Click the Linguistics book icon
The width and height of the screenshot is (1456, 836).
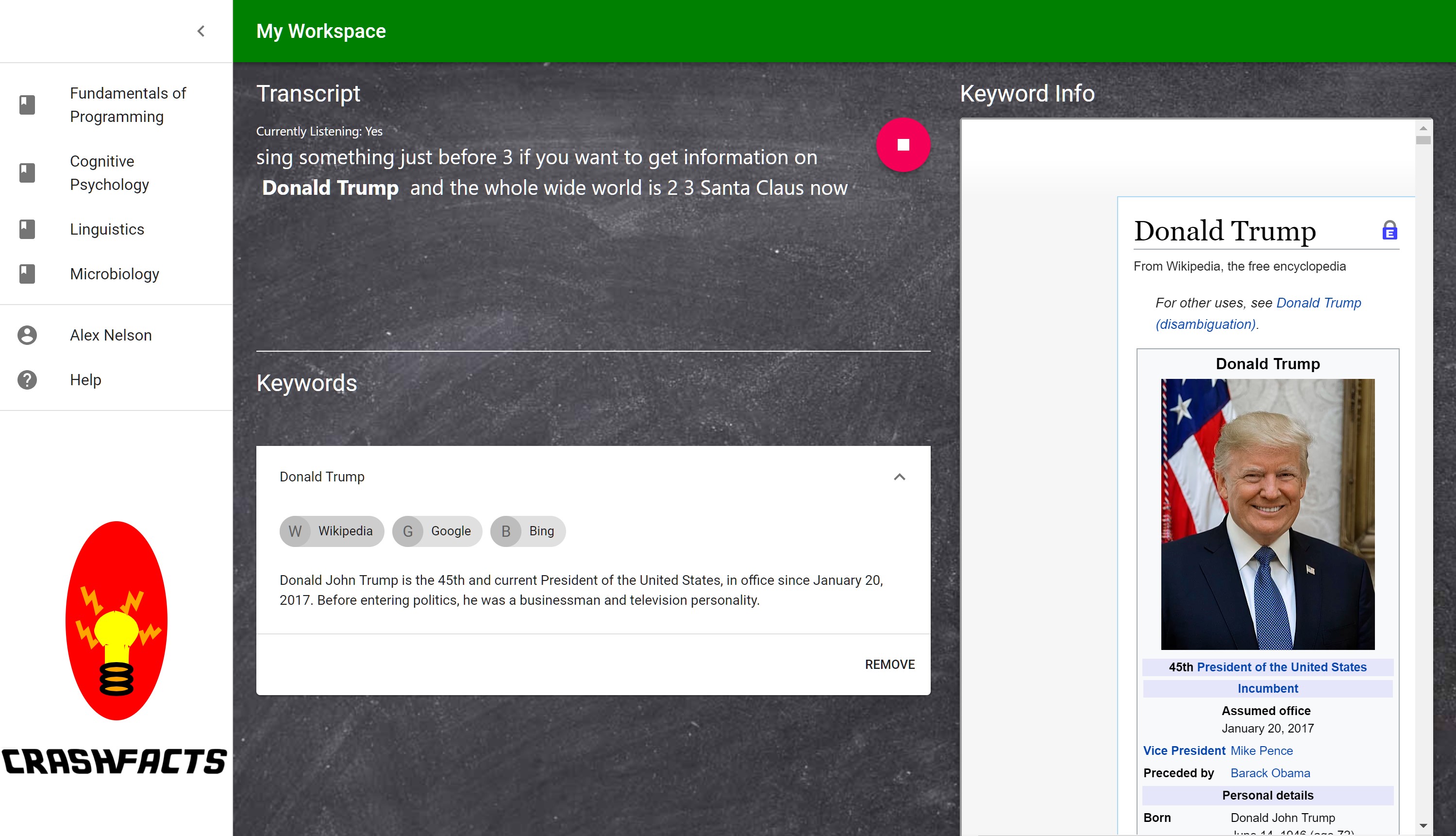tap(27, 229)
